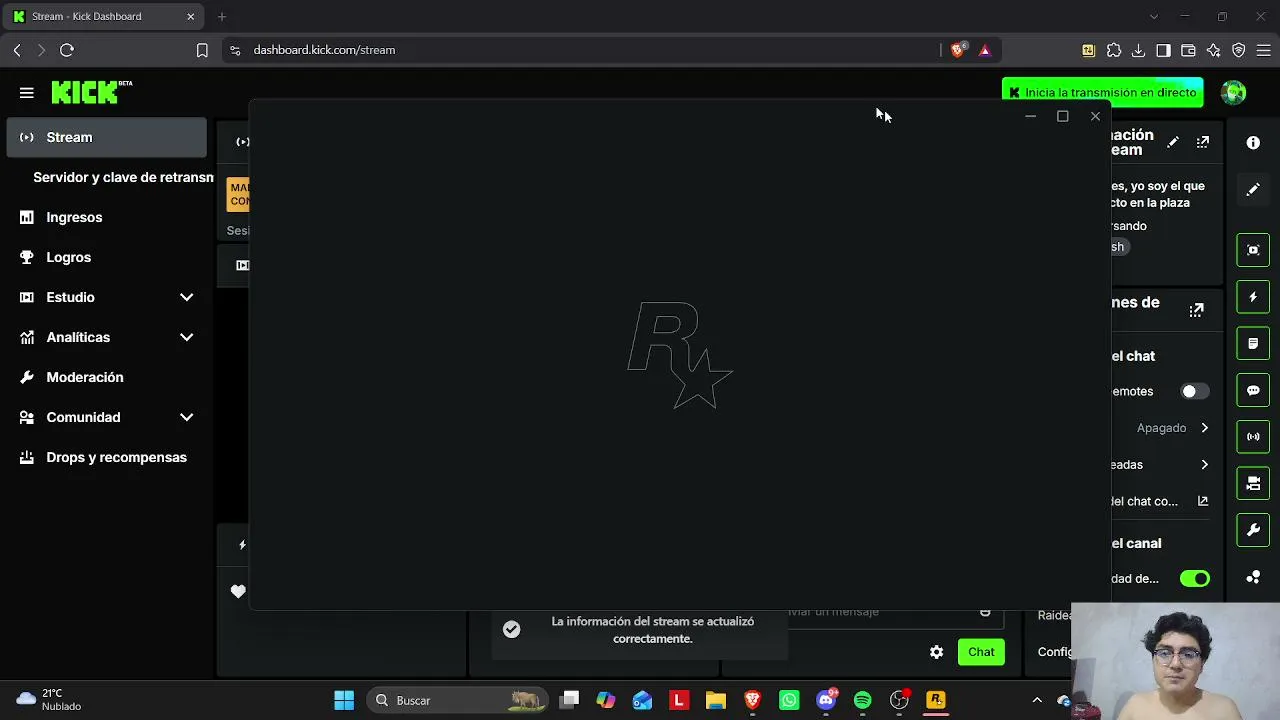The image size is (1280, 720).
Task: Expand the Analíticas submenu chevron
Action: [x=186, y=337]
